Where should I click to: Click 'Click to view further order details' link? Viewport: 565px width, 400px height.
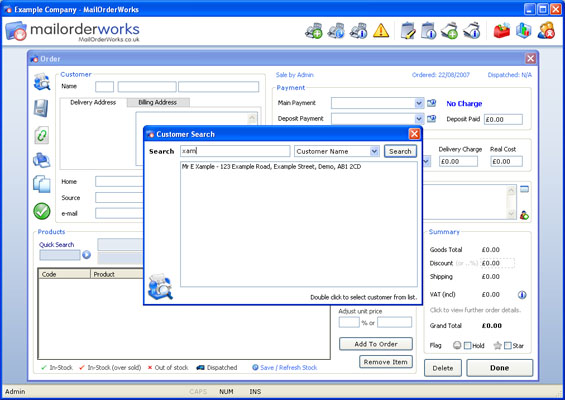click(475, 310)
